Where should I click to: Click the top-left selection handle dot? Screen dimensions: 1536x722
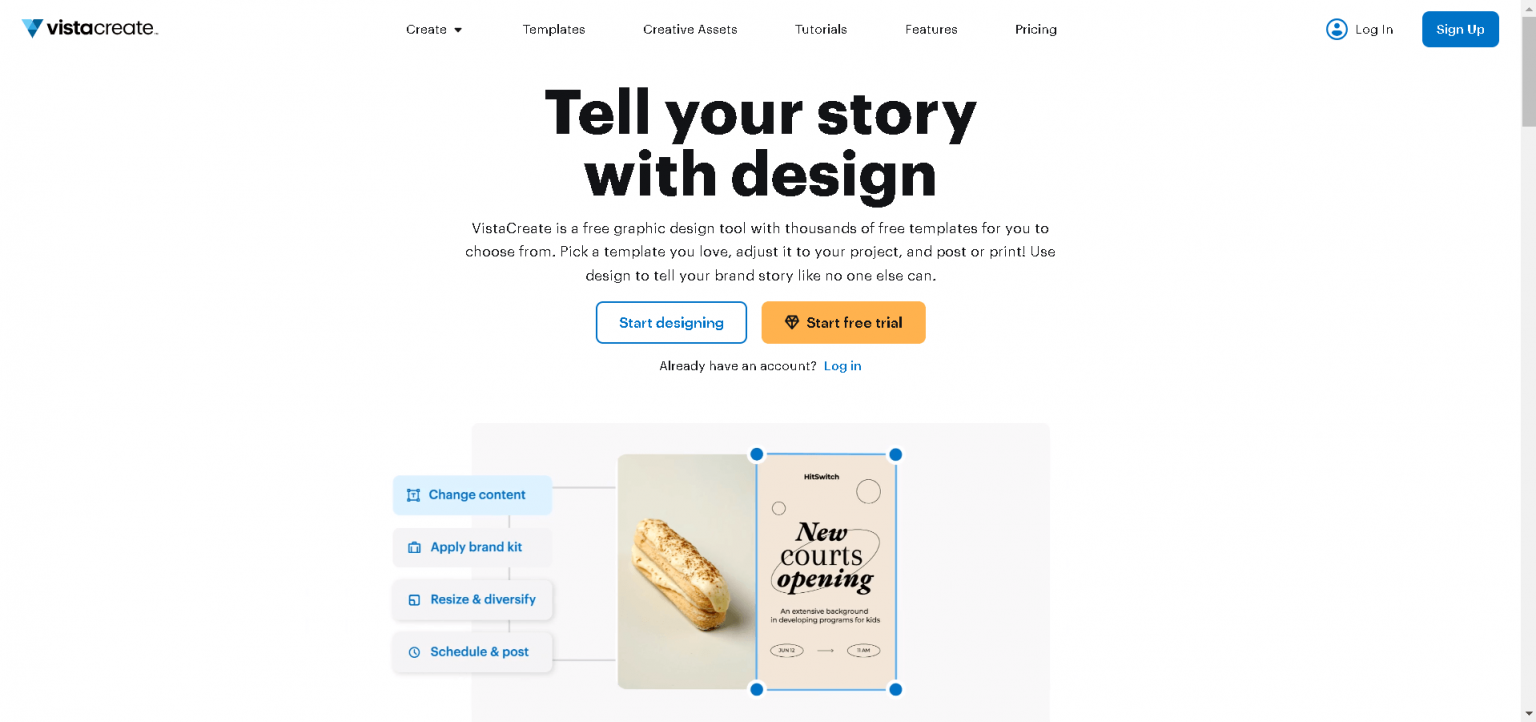point(757,454)
